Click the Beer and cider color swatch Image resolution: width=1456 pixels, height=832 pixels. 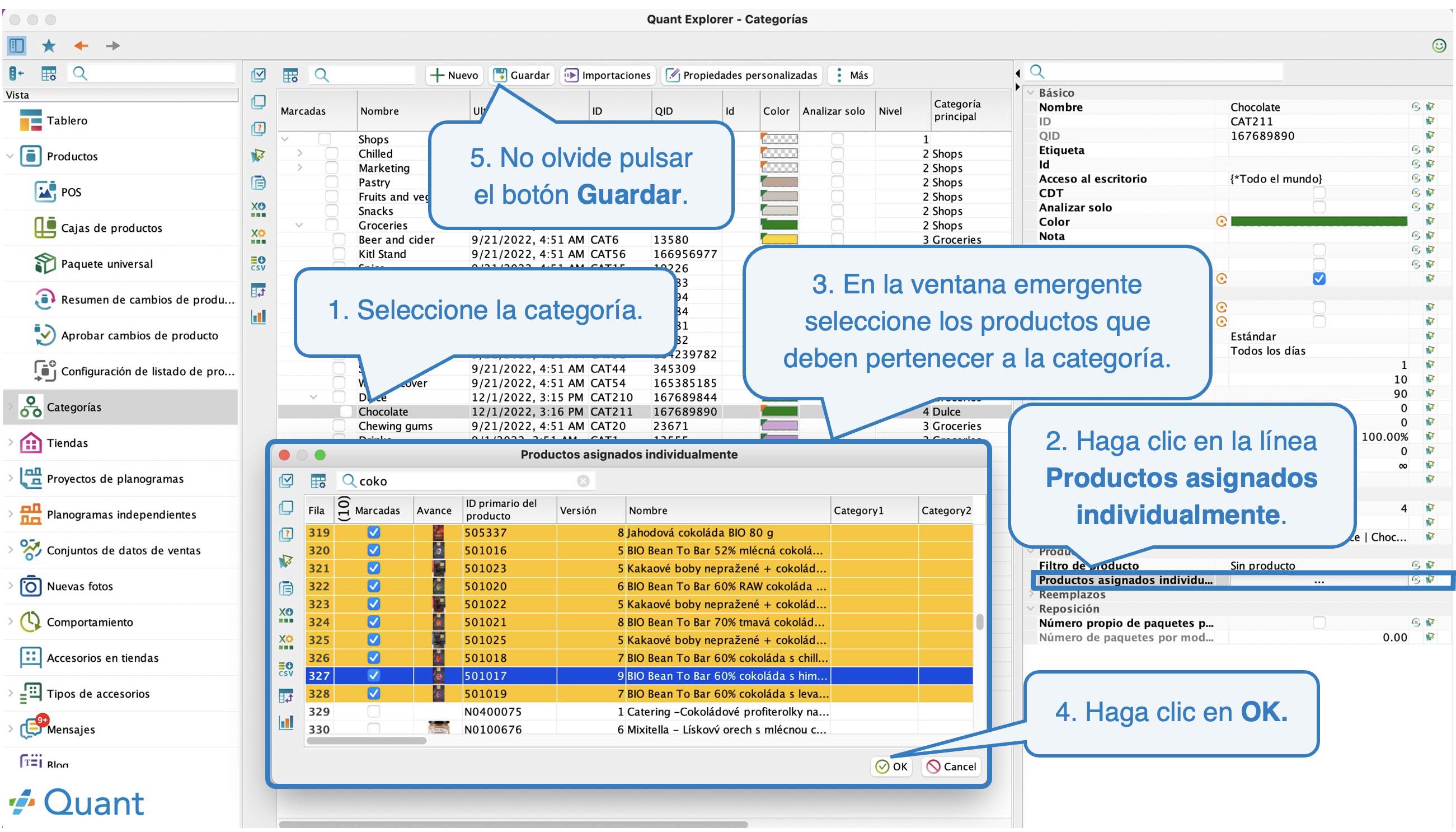pyautogui.click(x=779, y=240)
